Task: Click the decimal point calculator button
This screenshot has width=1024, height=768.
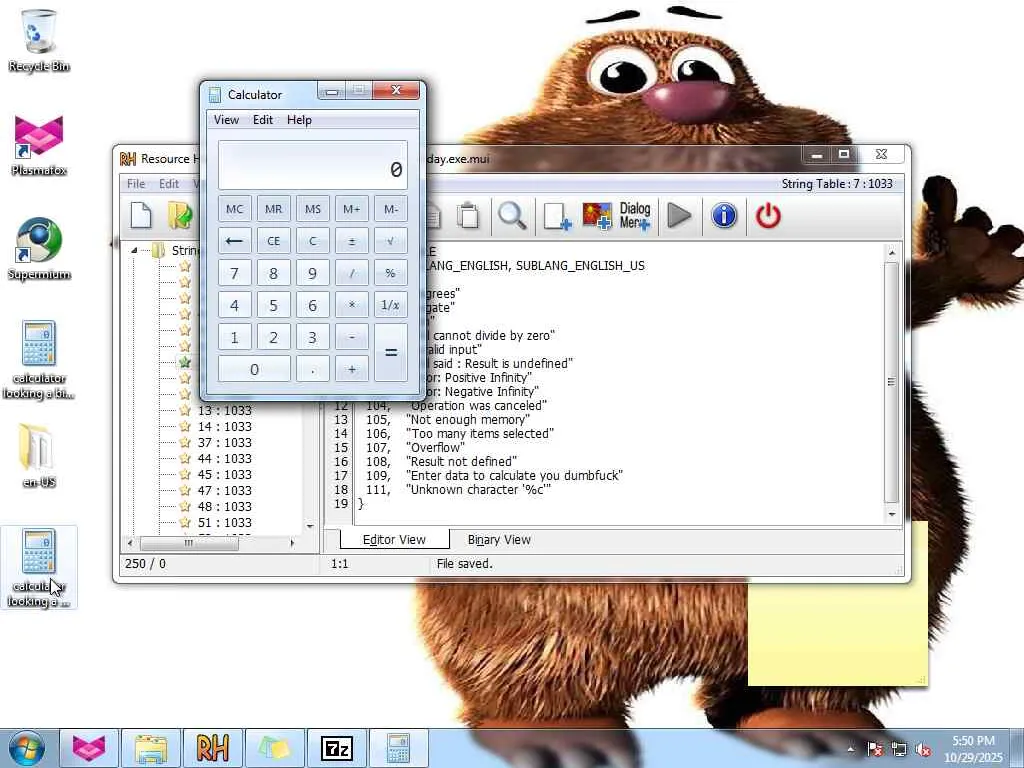Action: [313, 369]
